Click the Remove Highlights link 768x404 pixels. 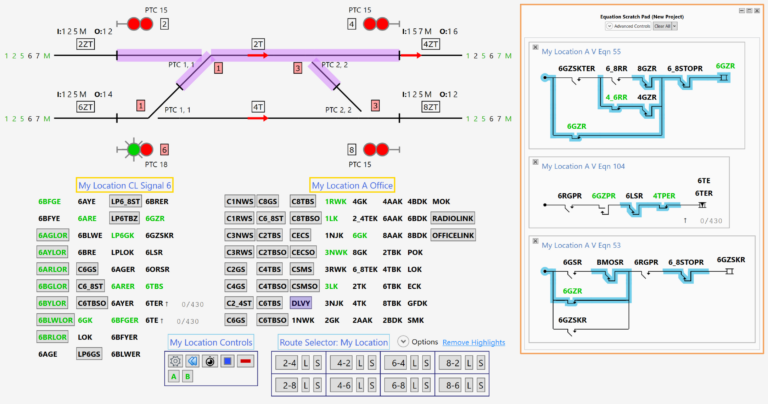[474, 342]
